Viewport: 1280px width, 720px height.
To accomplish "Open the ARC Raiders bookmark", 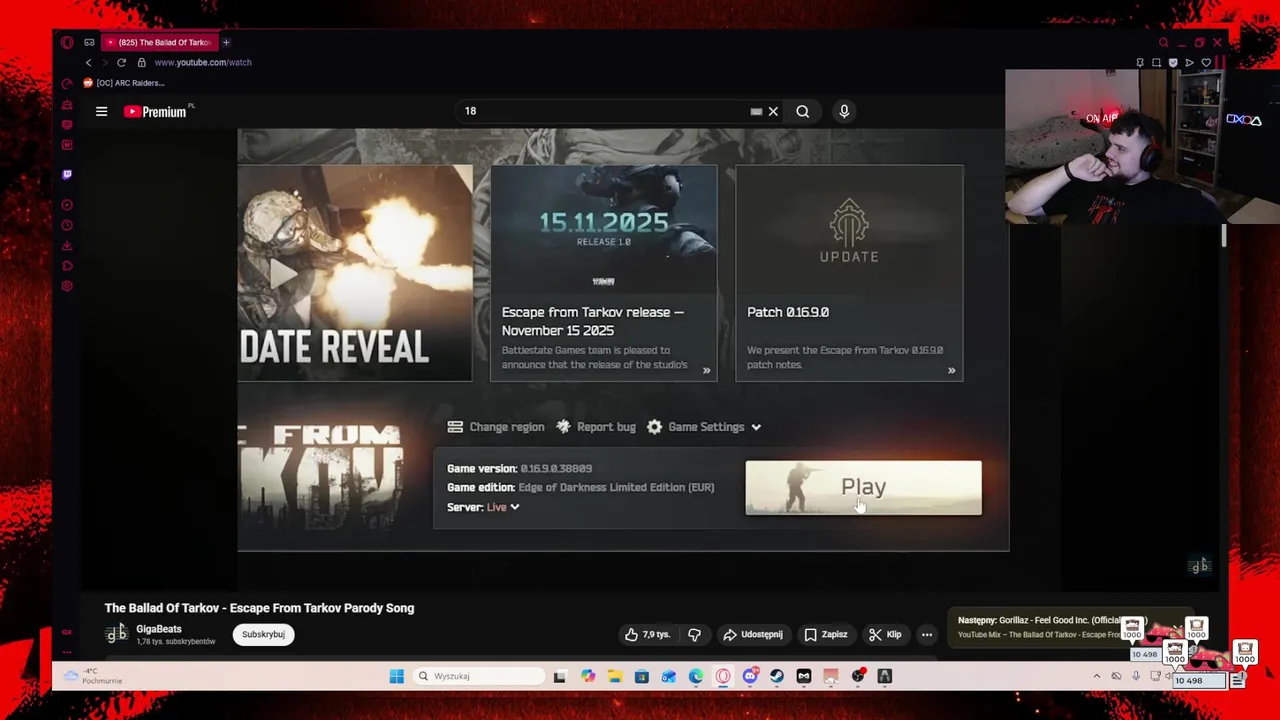I will pyautogui.click(x=124, y=83).
